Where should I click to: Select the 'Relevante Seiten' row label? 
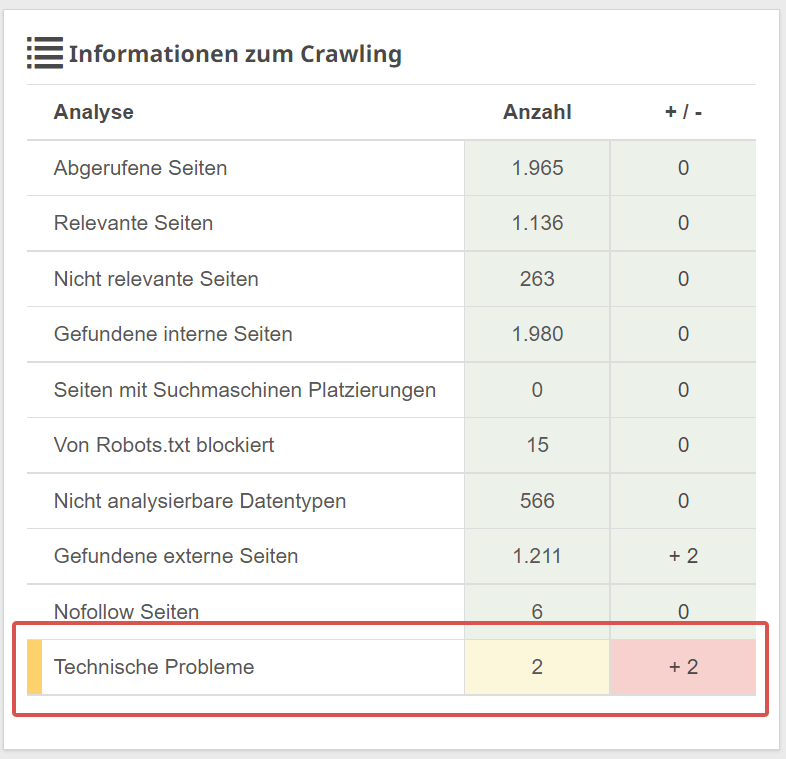(133, 223)
